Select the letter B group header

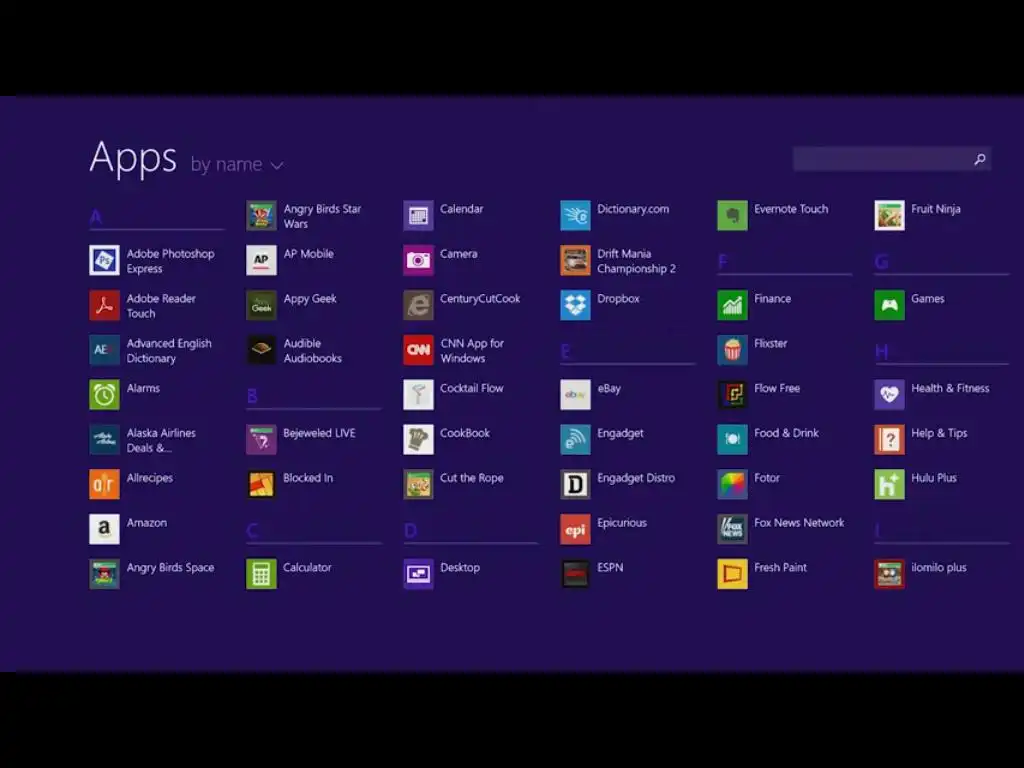(253, 396)
